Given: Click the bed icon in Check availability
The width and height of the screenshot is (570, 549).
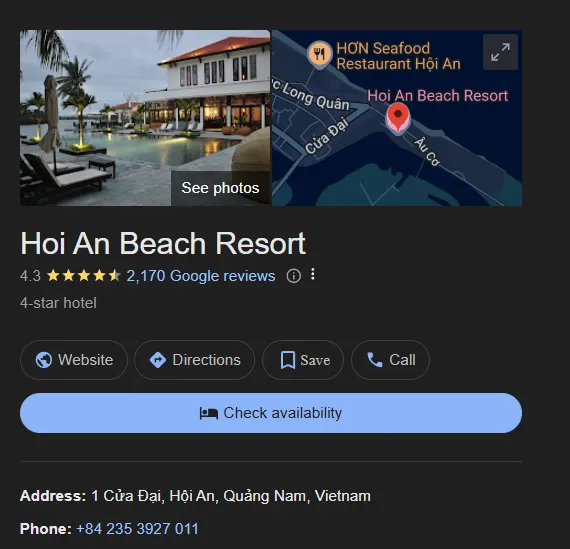Looking at the screenshot, I should (209, 413).
